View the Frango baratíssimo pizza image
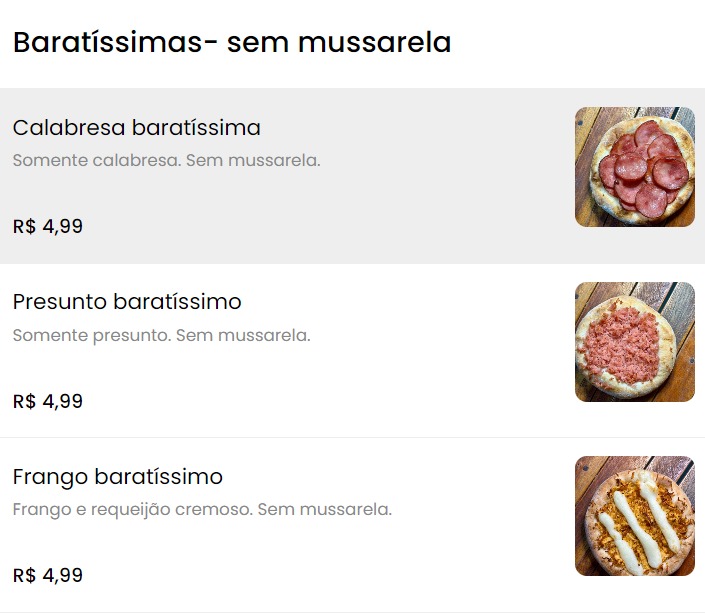 coord(634,515)
